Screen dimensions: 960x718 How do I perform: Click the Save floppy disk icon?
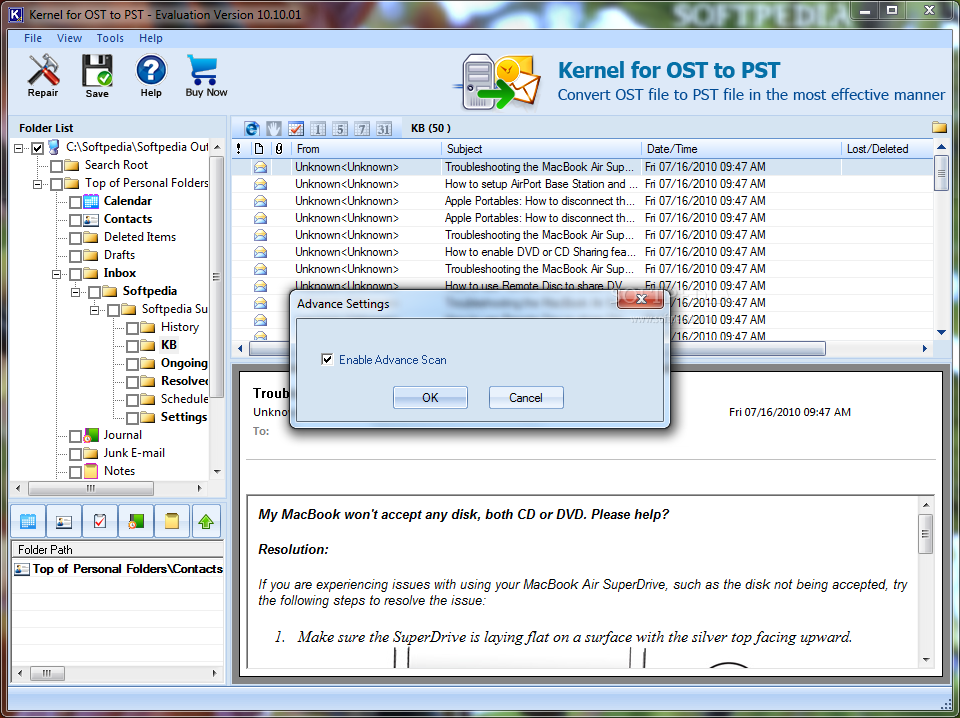click(97, 76)
